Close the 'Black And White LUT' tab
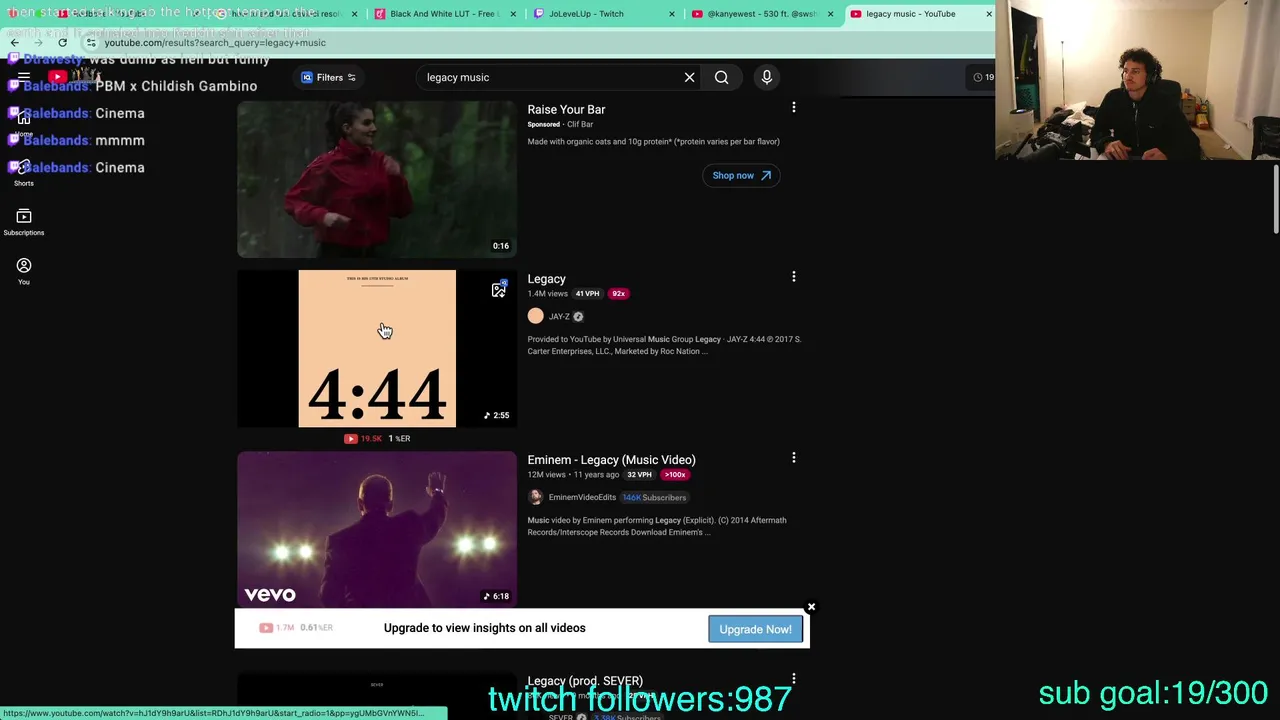 (x=514, y=14)
